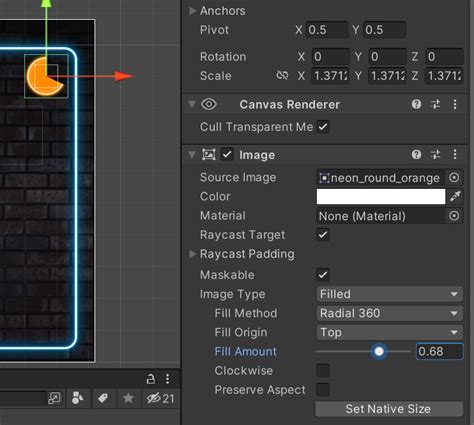Open the Fill Method dropdown

tap(389, 313)
